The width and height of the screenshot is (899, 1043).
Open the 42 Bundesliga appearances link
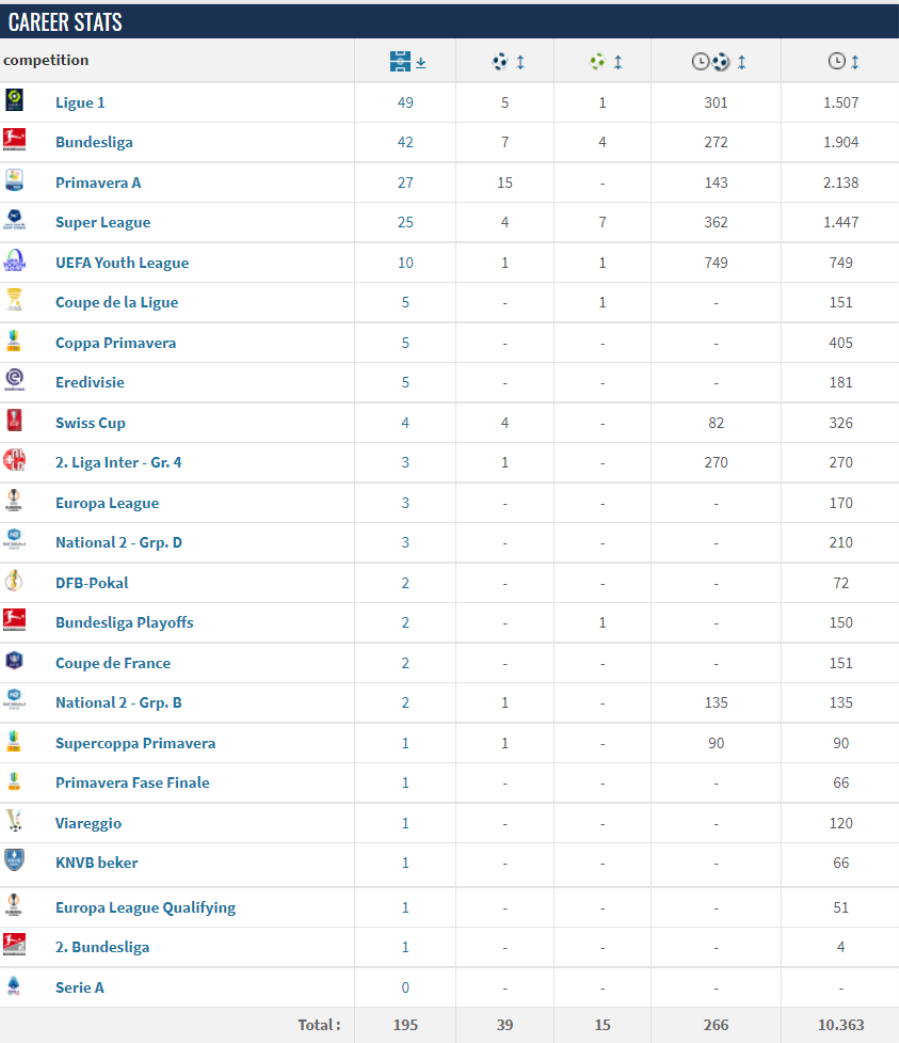coord(406,142)
